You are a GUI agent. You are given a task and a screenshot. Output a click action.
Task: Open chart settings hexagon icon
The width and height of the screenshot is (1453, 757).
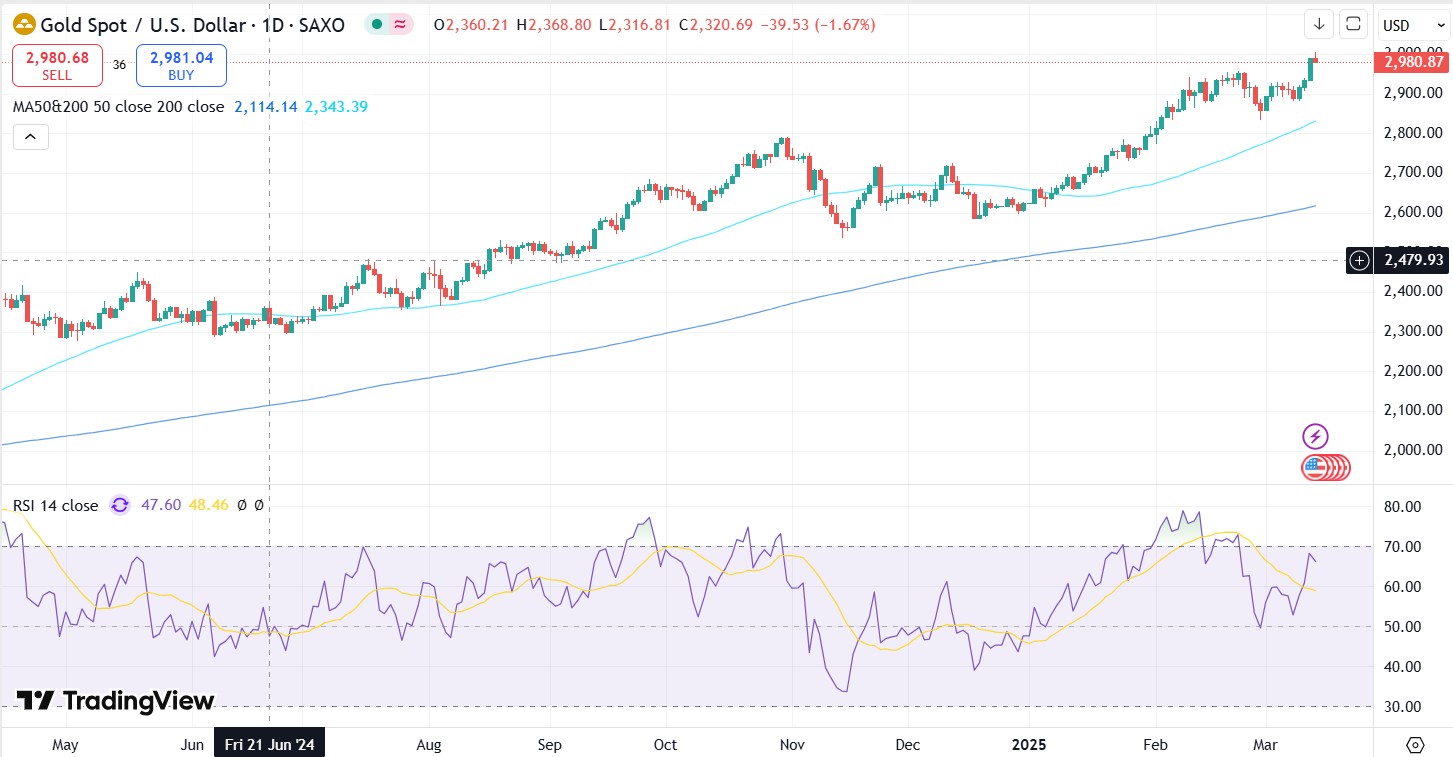pos(1414,745)
